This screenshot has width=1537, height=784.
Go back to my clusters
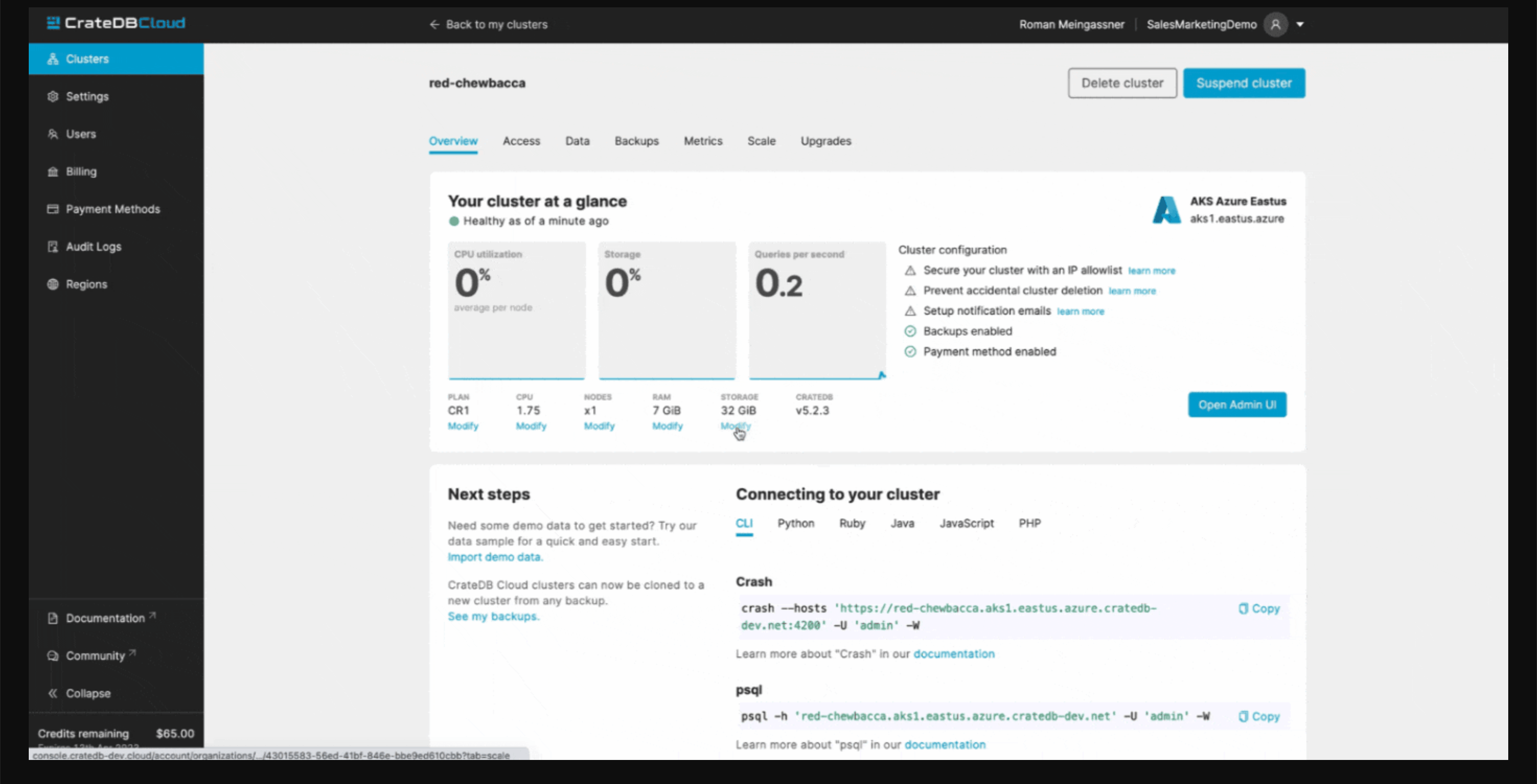tap(488, 25)
